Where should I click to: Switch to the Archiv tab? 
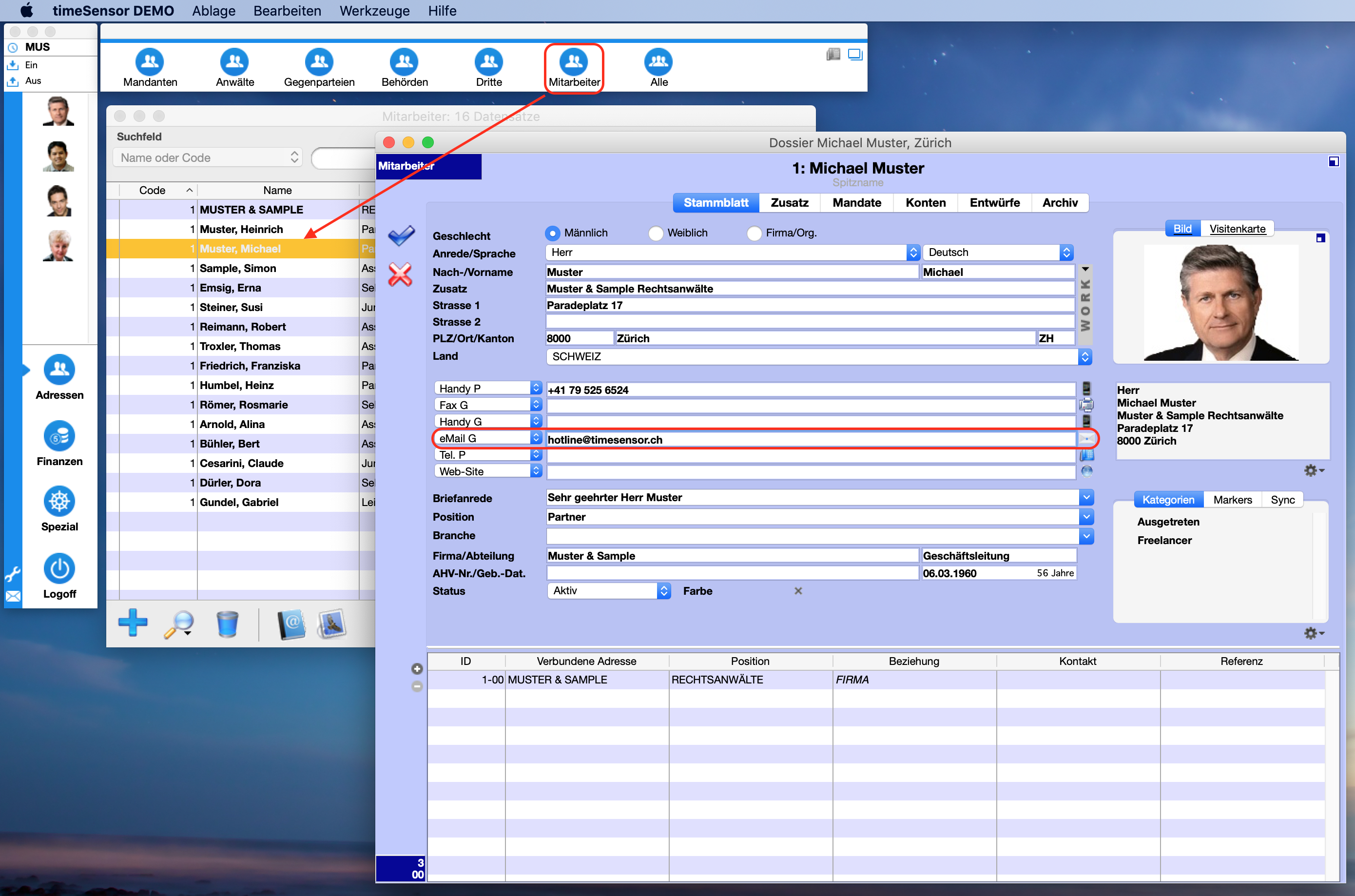pyautogui.click(x=1060, y=202)
